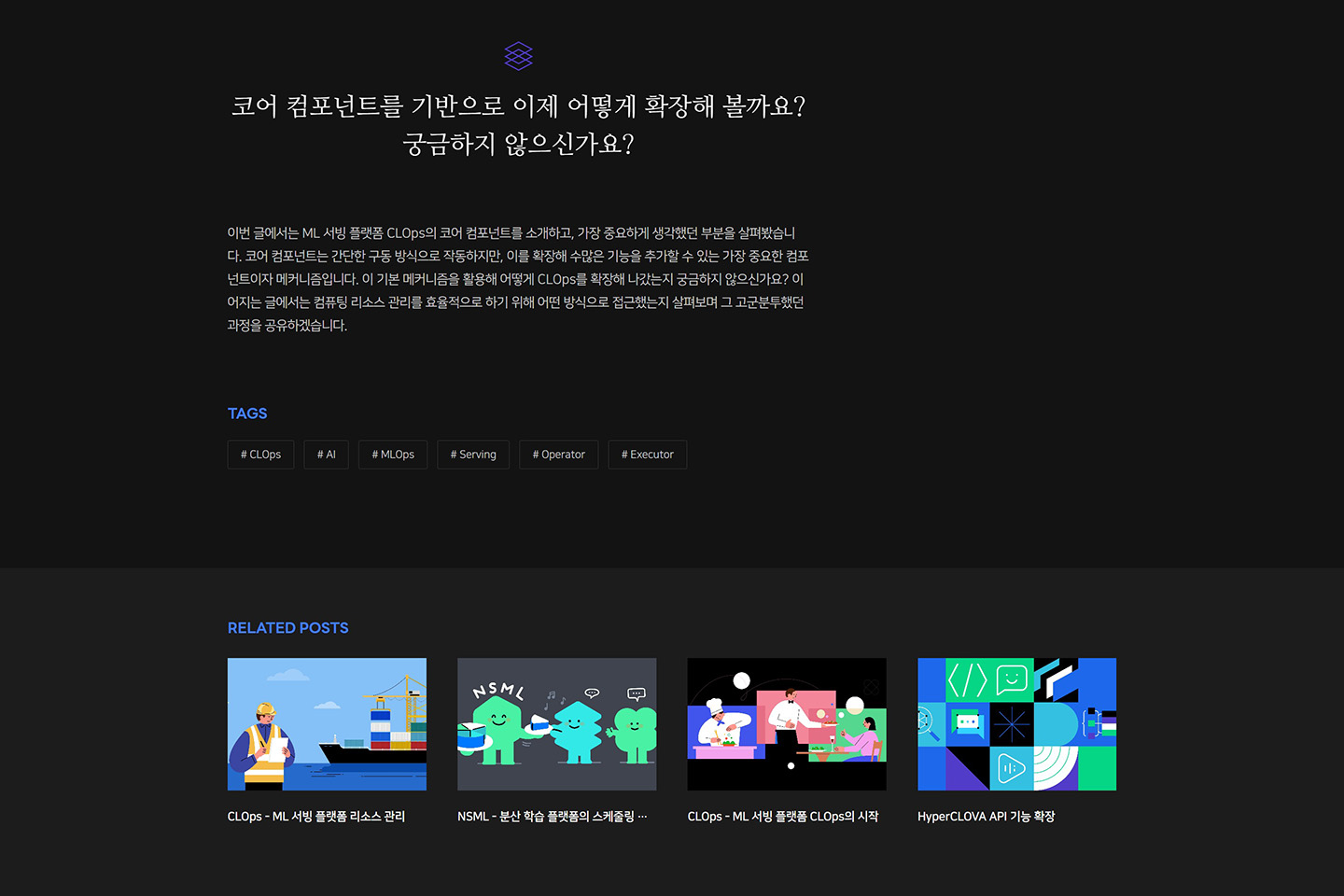Open the NSML - 분산 학습 플랫폼의 스케줄링 title
Viewport: 1344px width, 896px height.
coord(552,817)
